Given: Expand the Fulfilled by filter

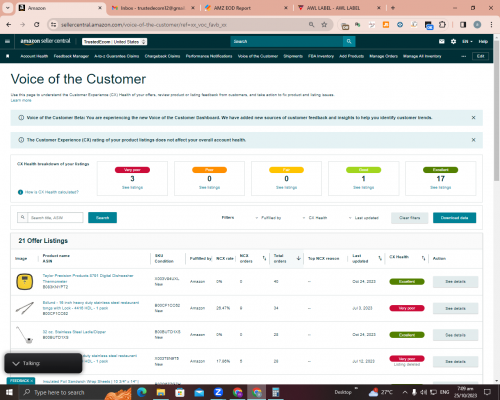Looking at the screenshot, I should (269, 218).
